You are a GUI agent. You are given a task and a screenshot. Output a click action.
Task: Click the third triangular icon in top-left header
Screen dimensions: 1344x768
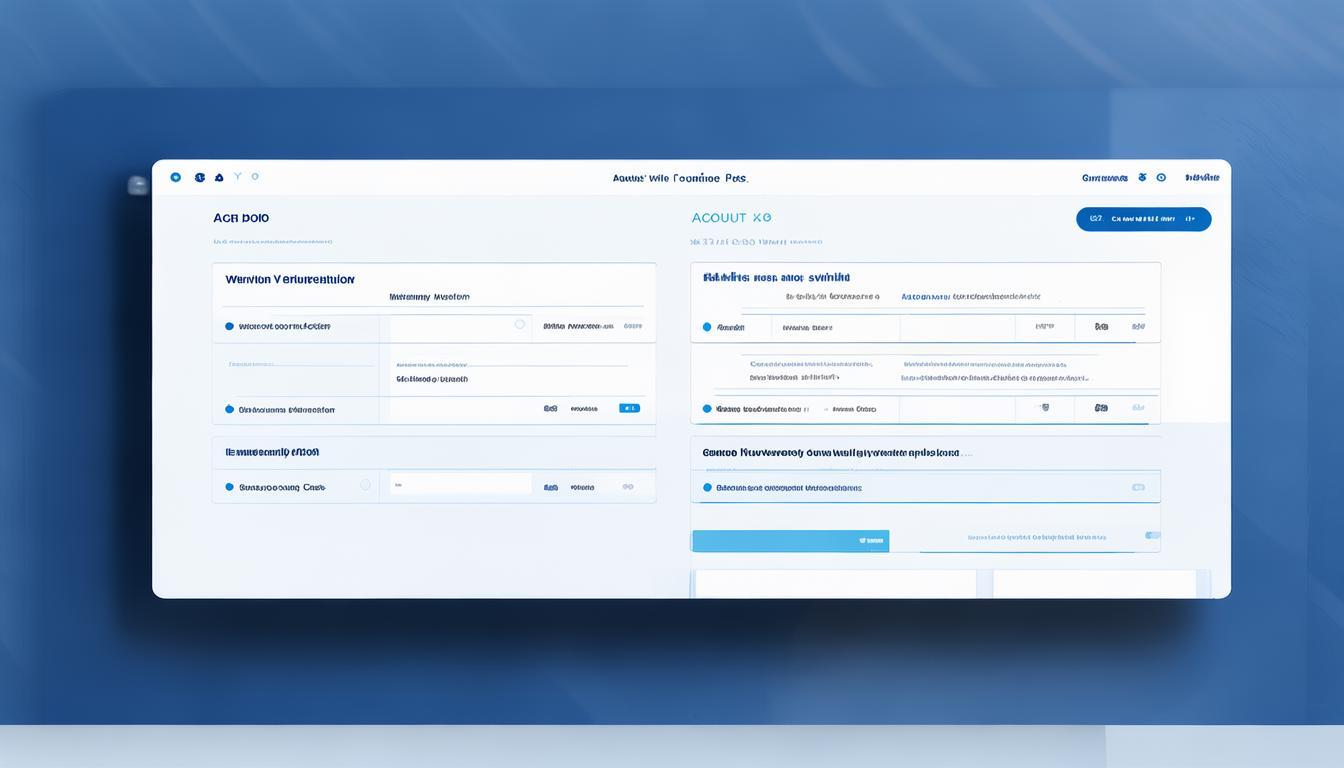pyautogui.click(x=219, y=177)
